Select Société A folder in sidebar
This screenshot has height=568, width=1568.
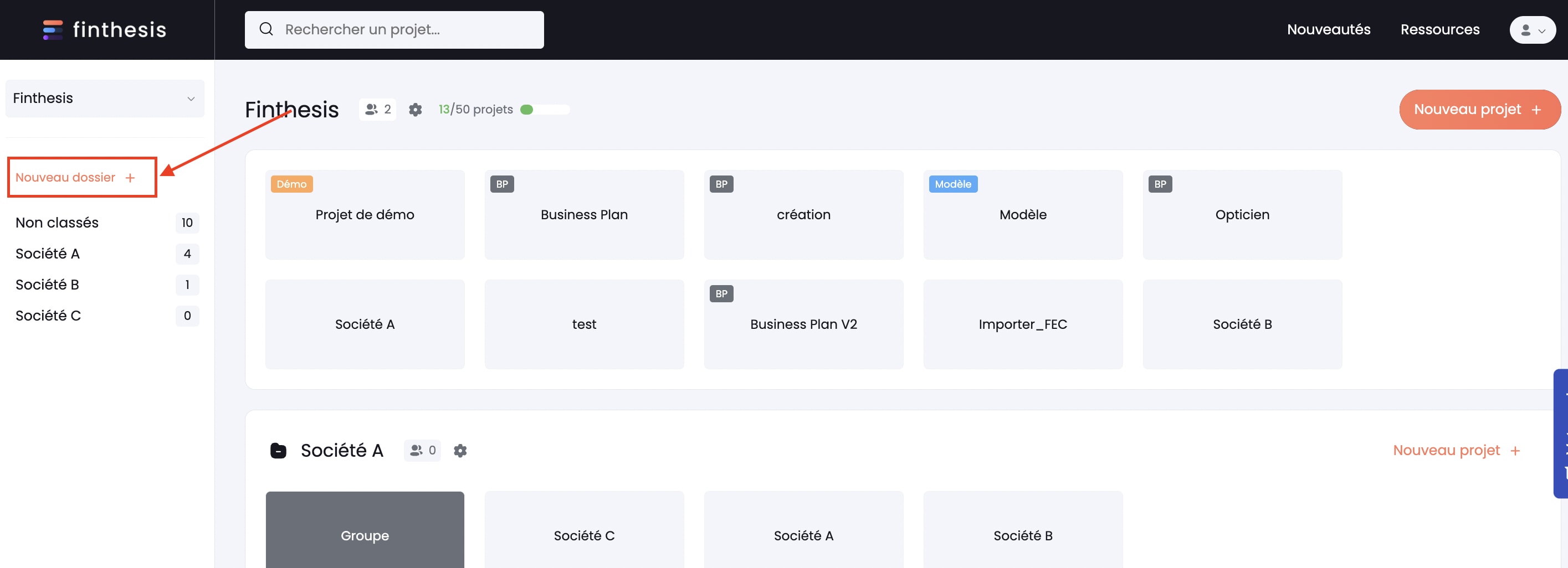[x=107, y=254]
